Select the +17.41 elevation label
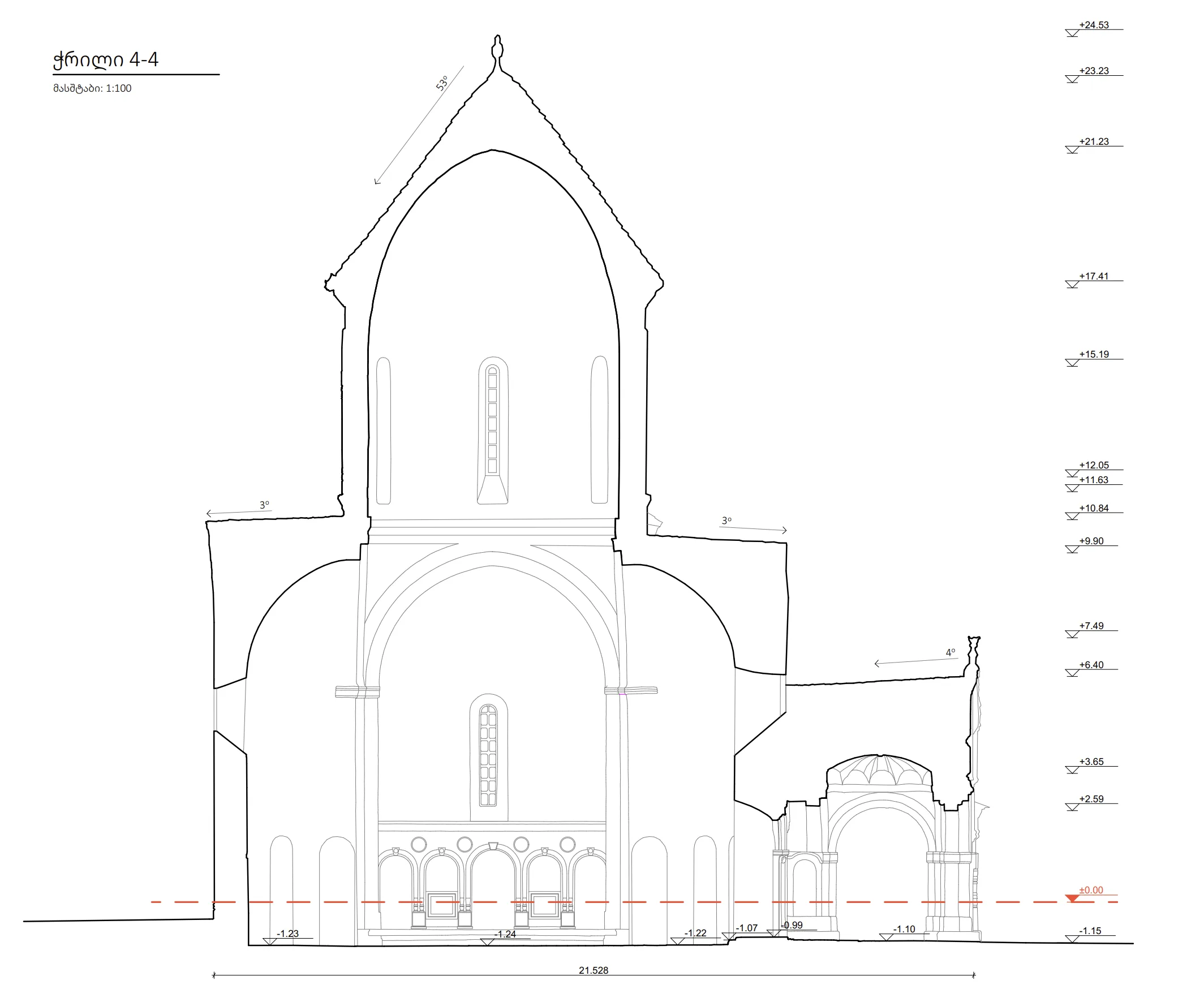The image size is (1204, 1002). click(1094, 276)
